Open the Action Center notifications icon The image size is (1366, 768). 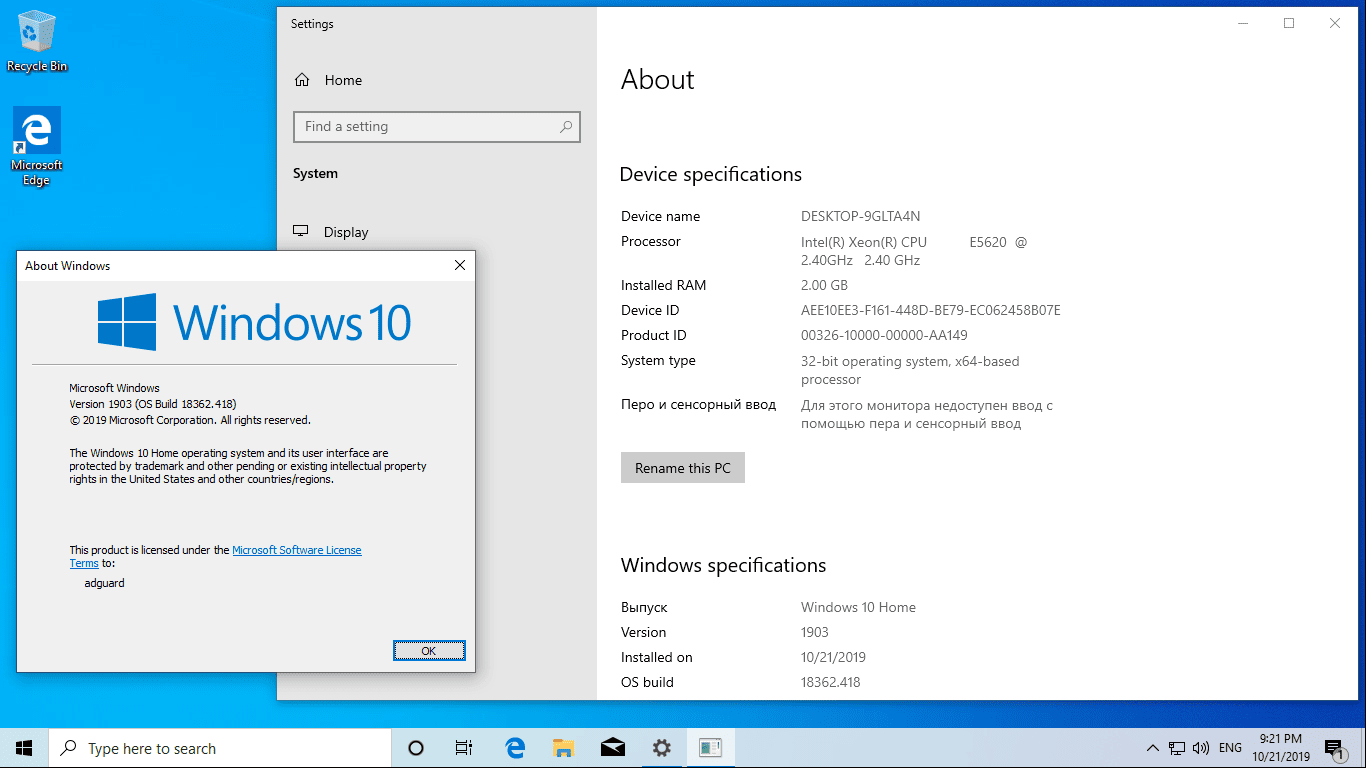[x=1333, y=748]
